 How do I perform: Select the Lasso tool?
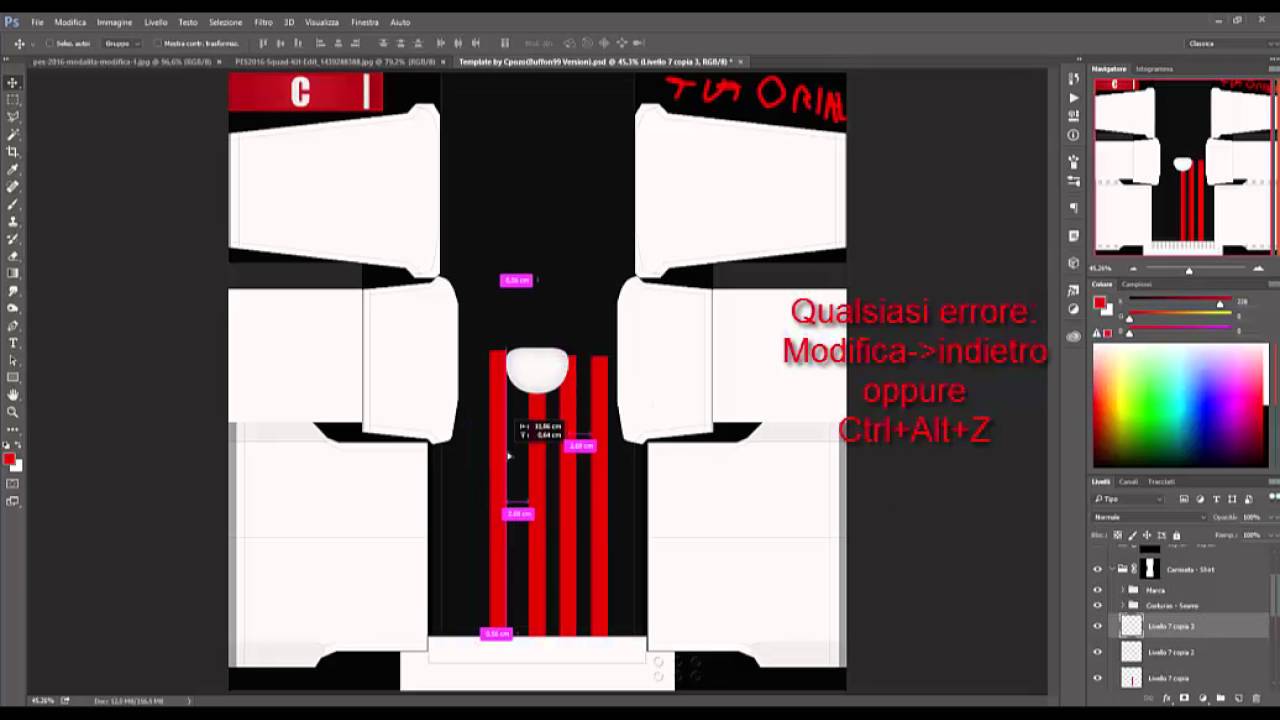(x=13, y=117)
